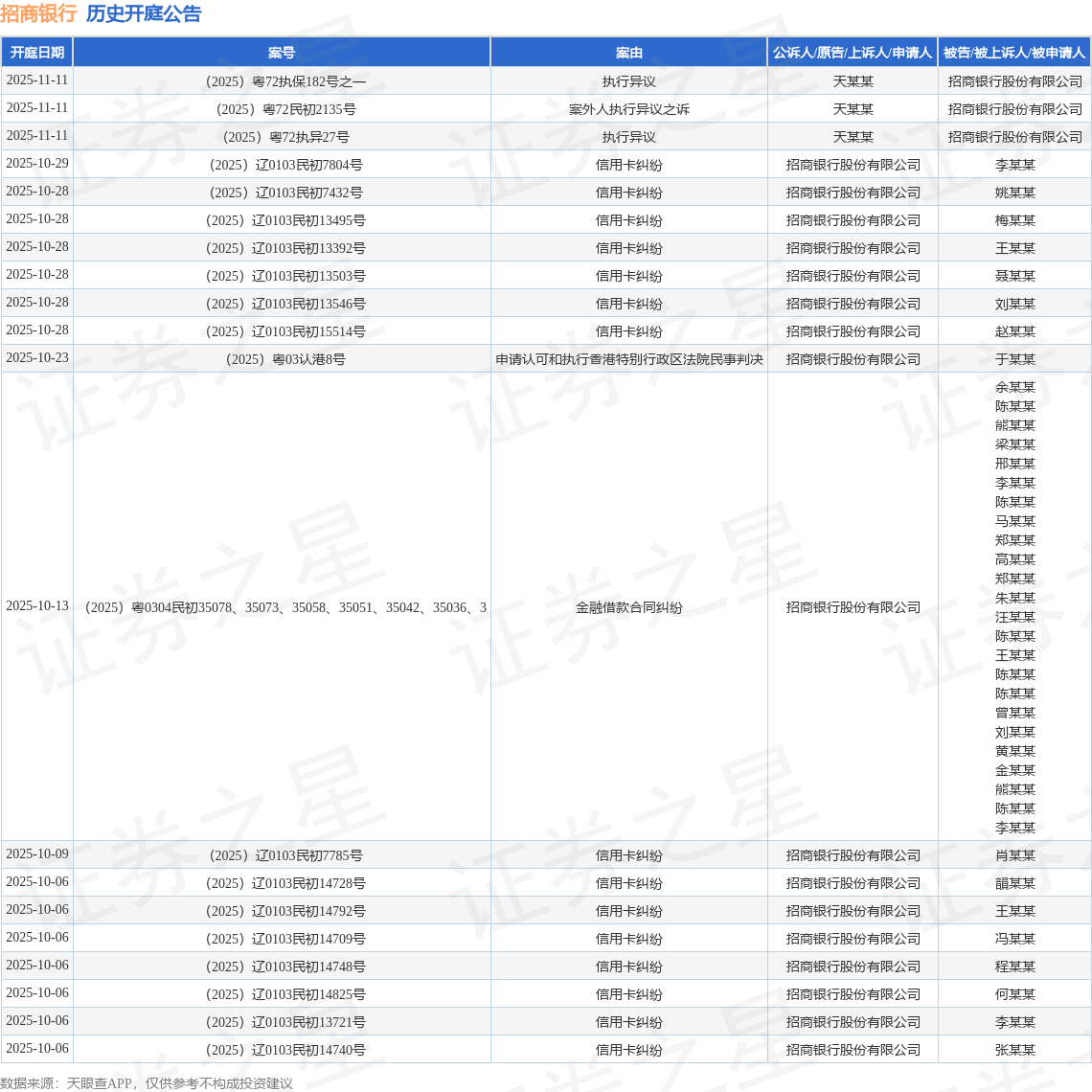Select case number (2025)辽0103民初14728号
The image size is (1092, 1092).
[x=285, y=884]
